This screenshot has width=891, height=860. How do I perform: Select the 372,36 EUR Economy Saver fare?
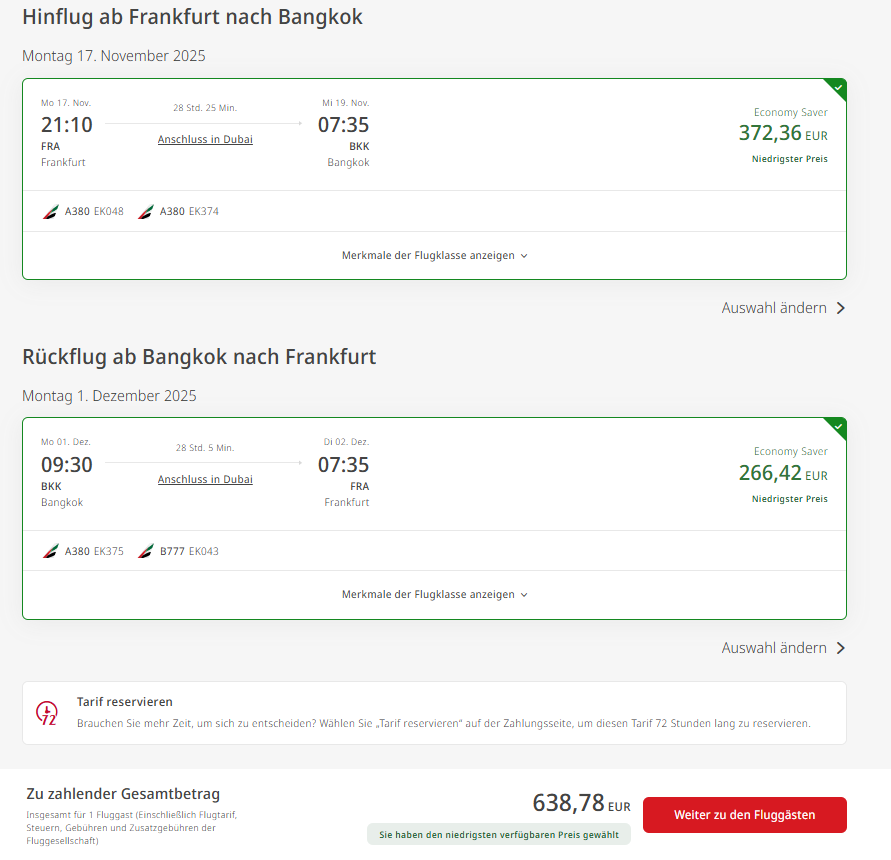(783, 135)
